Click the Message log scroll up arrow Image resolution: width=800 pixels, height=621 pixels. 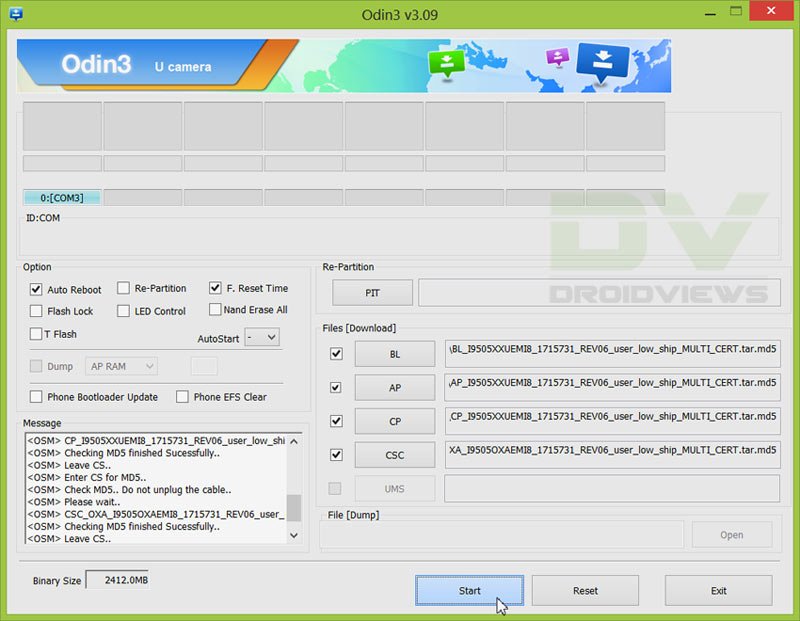(294, 441)
